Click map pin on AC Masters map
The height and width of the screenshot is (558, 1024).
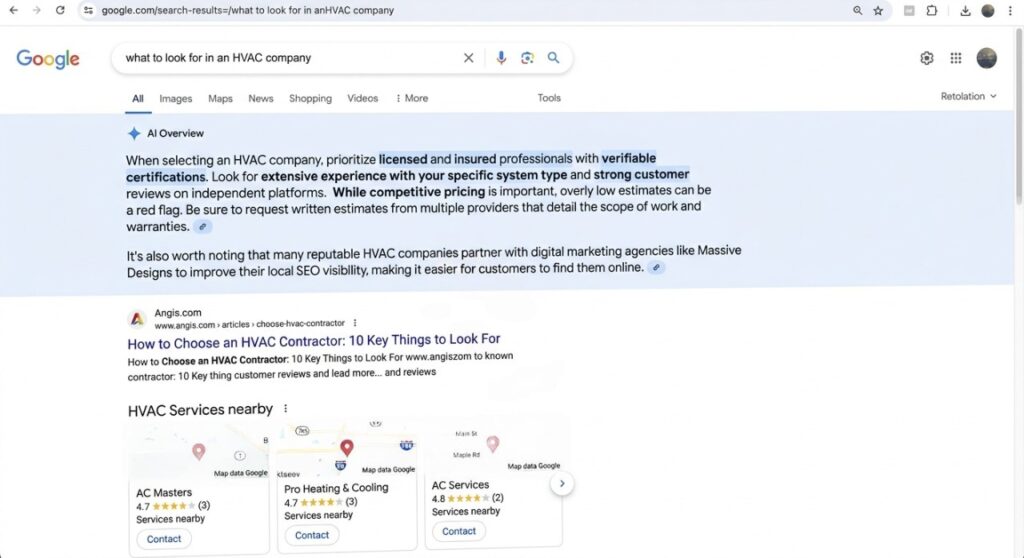coord(199,451)
